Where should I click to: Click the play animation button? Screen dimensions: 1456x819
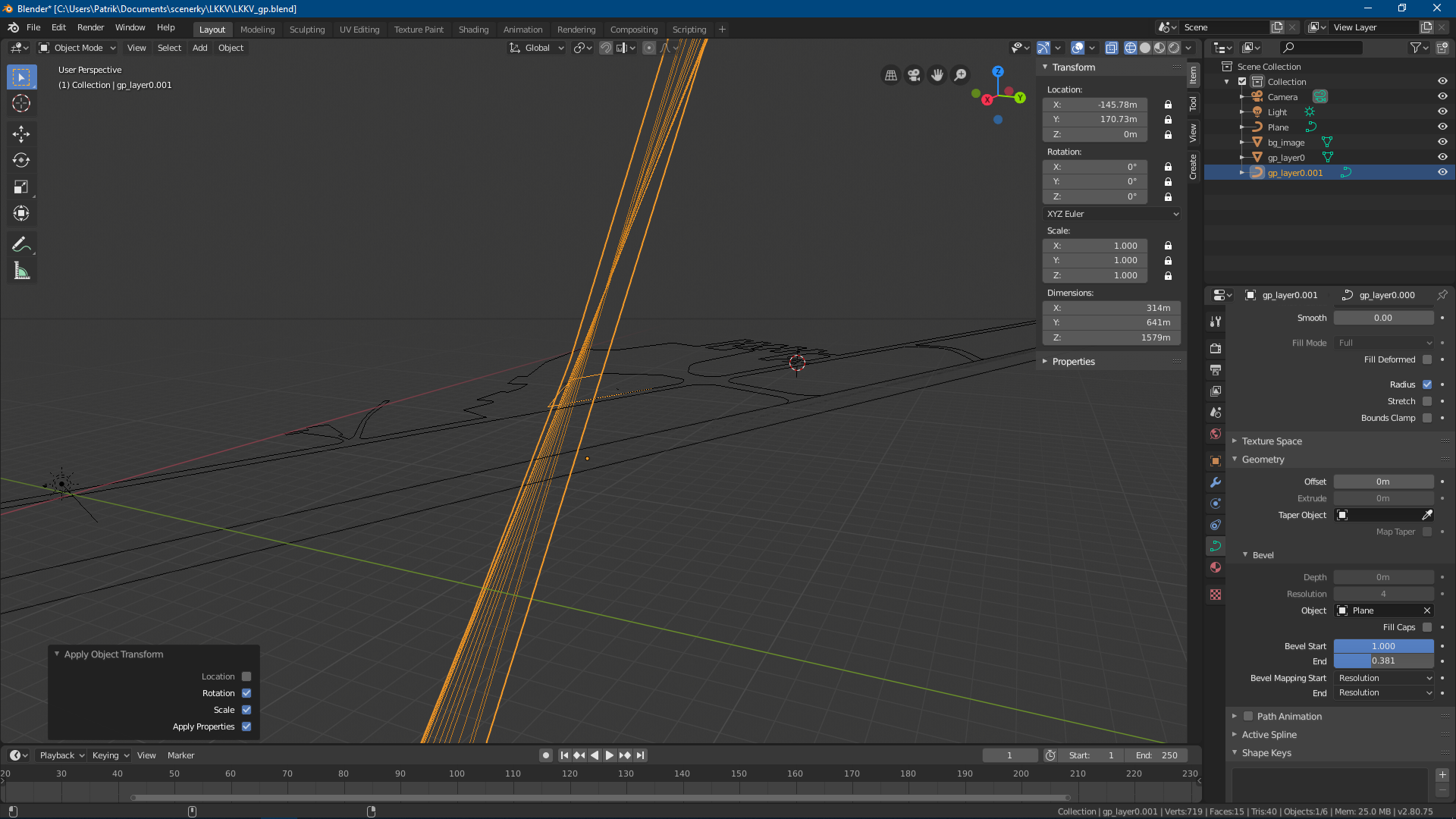610,755
